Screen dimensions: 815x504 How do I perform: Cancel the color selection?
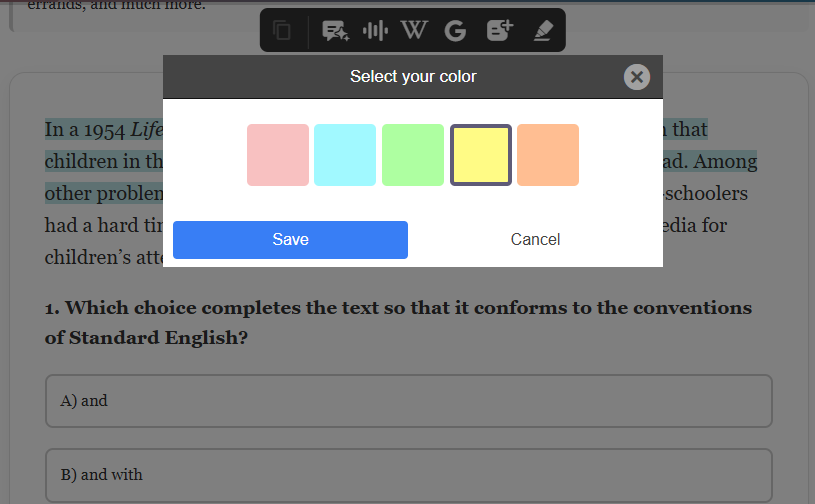[x=535, y=240]
